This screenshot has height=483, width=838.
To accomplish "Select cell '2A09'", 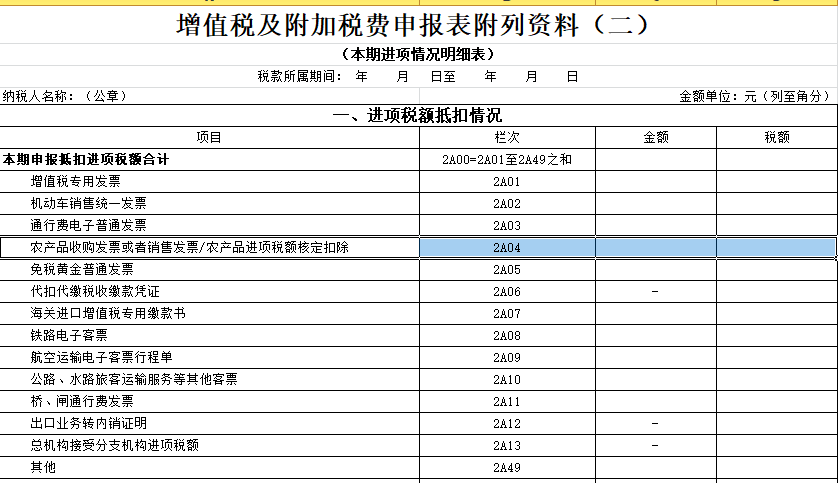I will [507, 357].
